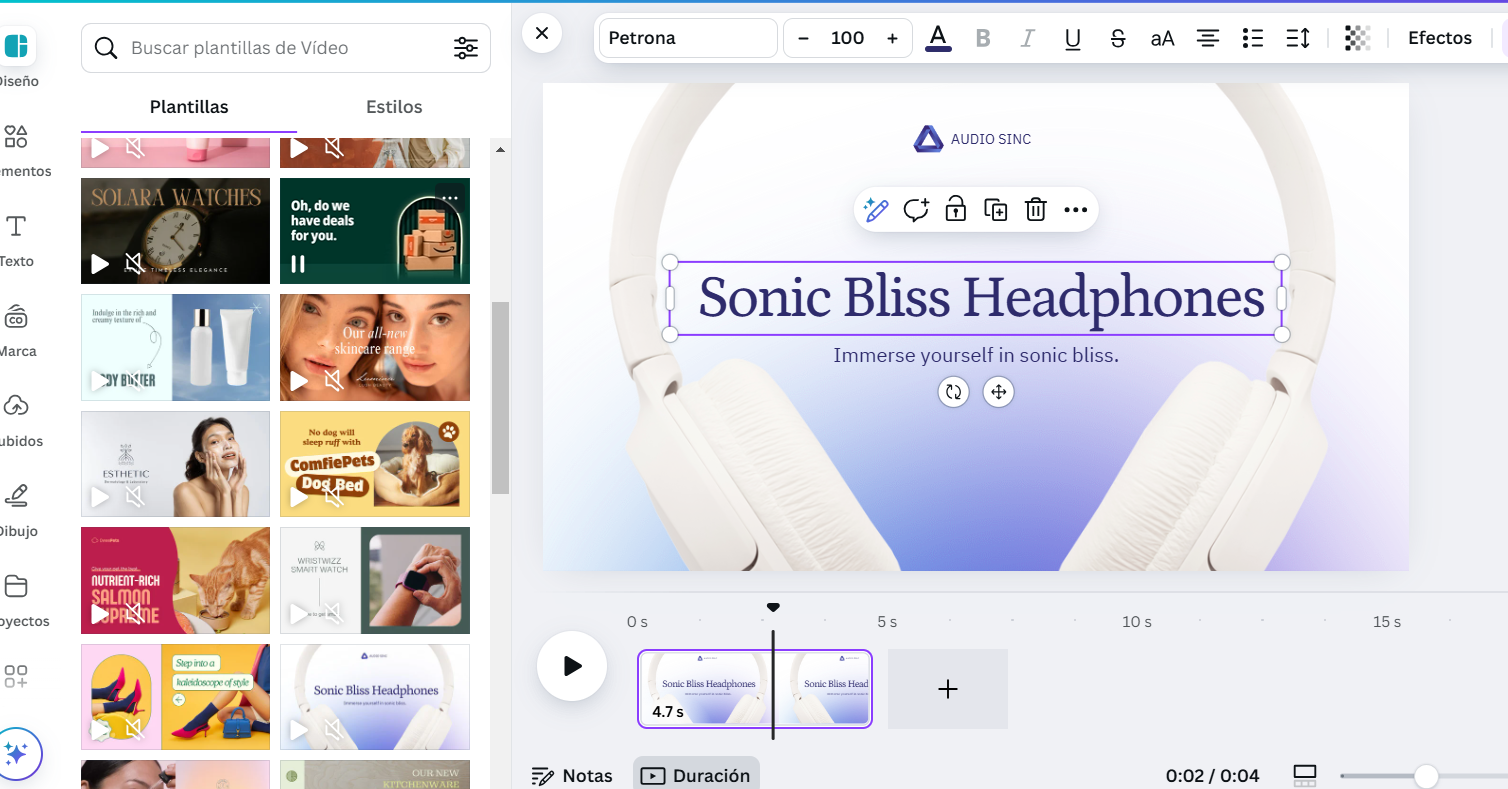Viewport: 1508px width, 789px height.
Task: Toggle italic formatting
Action: pos(1027,38)
